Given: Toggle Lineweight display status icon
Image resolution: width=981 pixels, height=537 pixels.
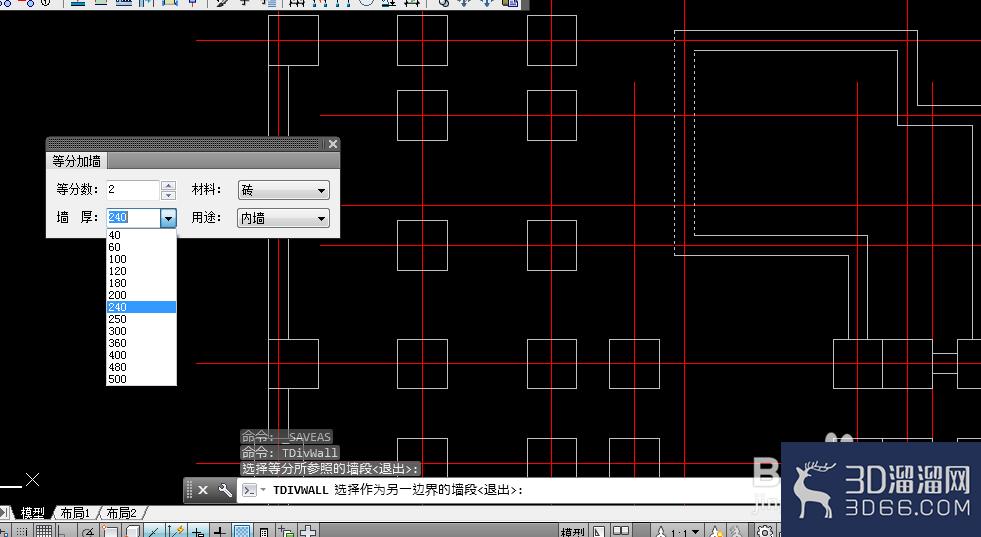Looking at the screenshot, I should [220, 531].
